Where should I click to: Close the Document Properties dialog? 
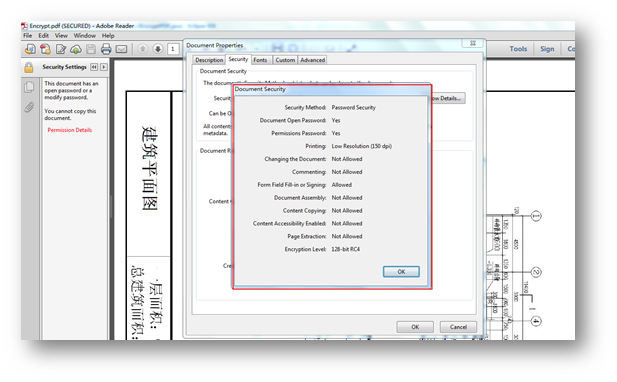click(x=473, y=43)
